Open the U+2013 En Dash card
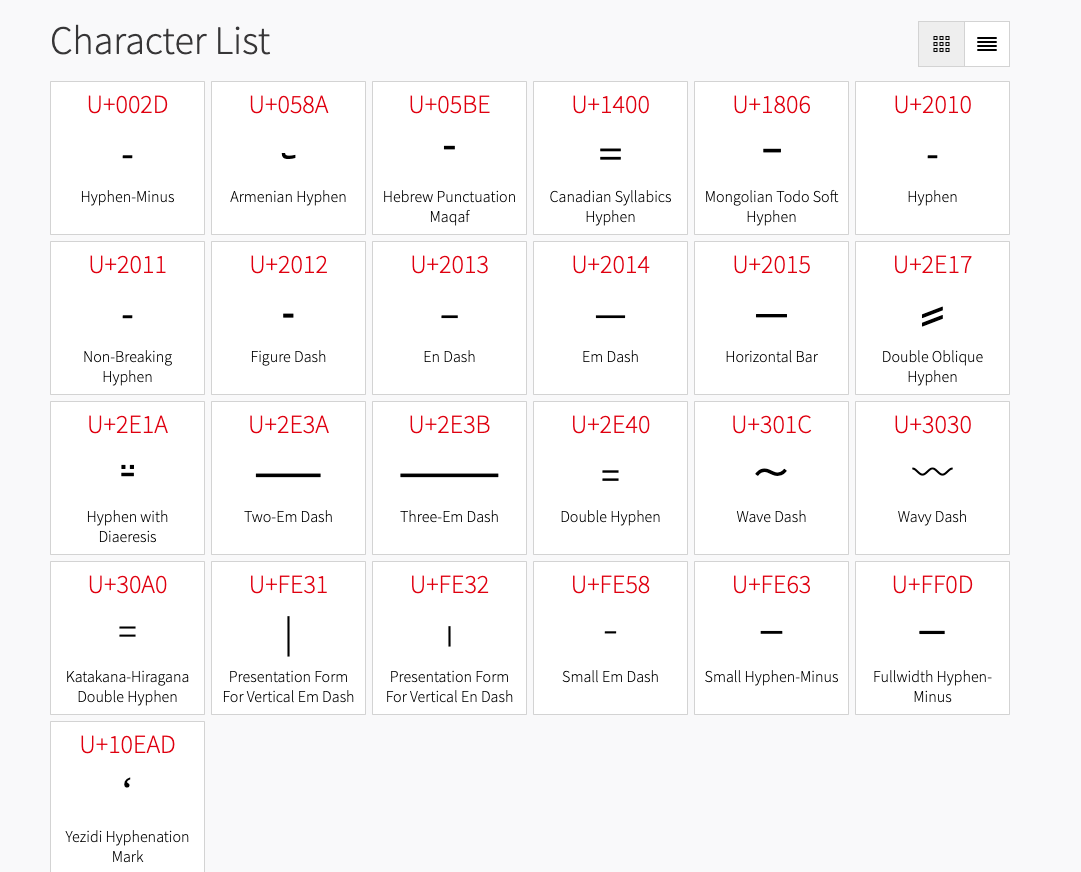1081x872 pixels. click(x=449, y=318)
